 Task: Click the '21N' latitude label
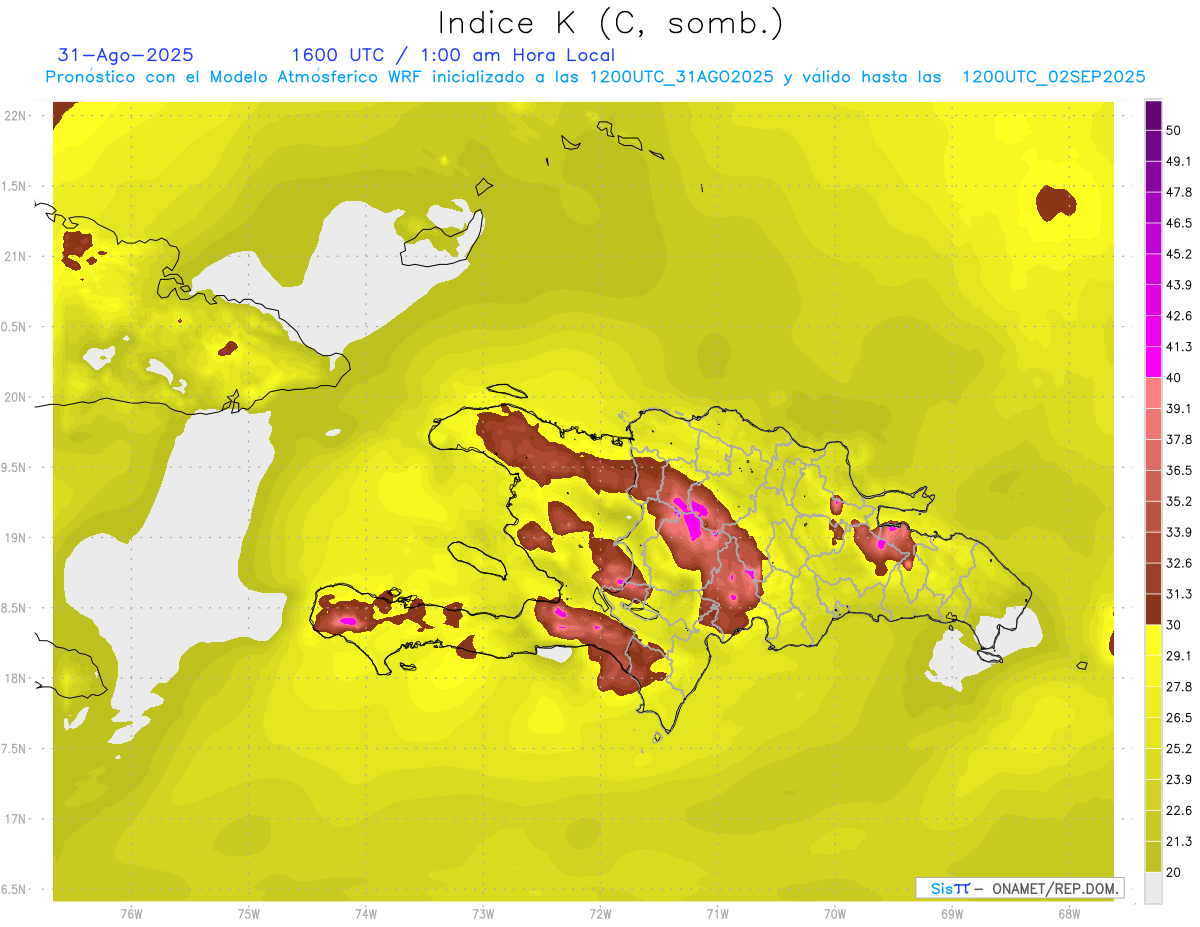point(15,256)
